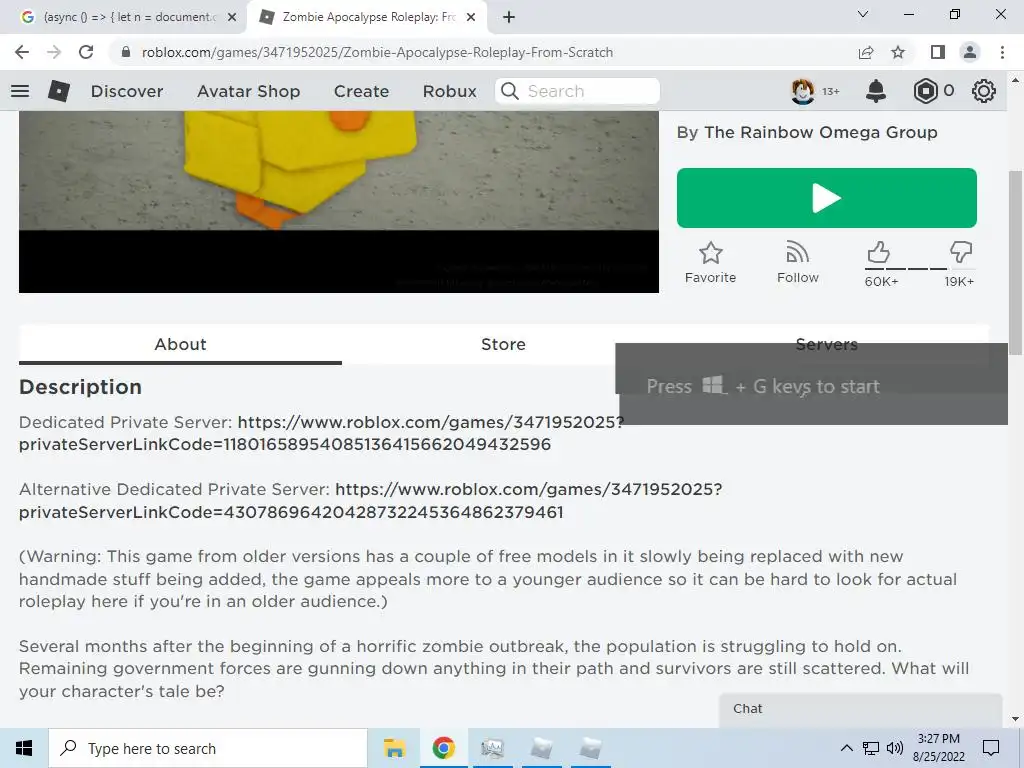
Task: Open the Discover page
Action: 127,91
